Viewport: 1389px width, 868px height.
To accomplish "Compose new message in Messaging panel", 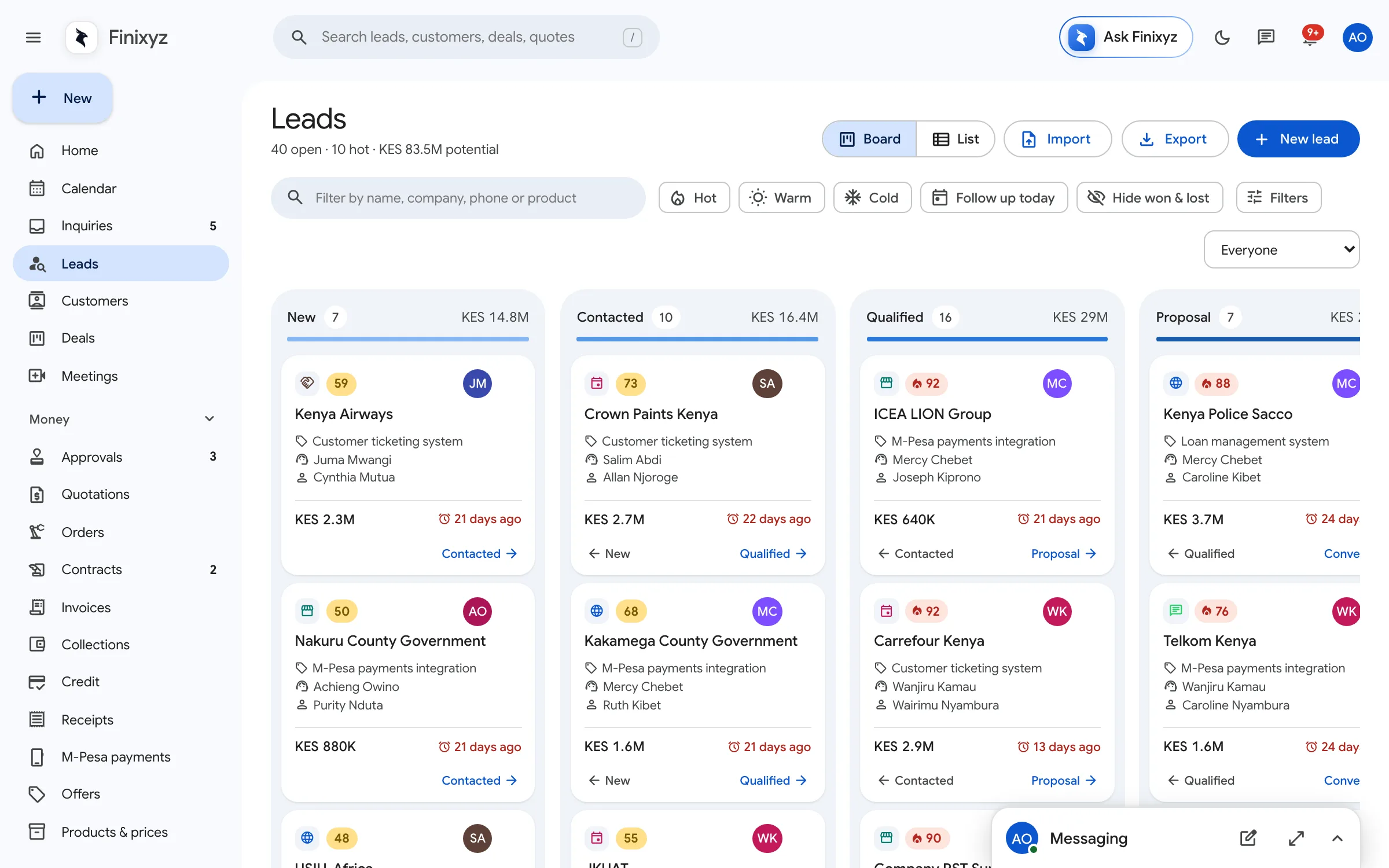I will [1248, 838].
